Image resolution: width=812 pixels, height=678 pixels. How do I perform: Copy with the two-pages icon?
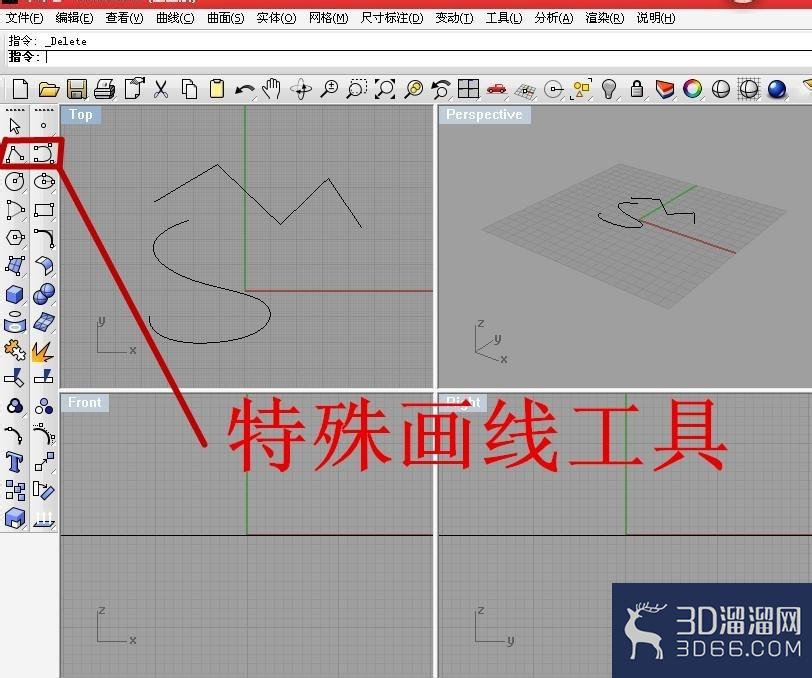[x=190, y=89]
